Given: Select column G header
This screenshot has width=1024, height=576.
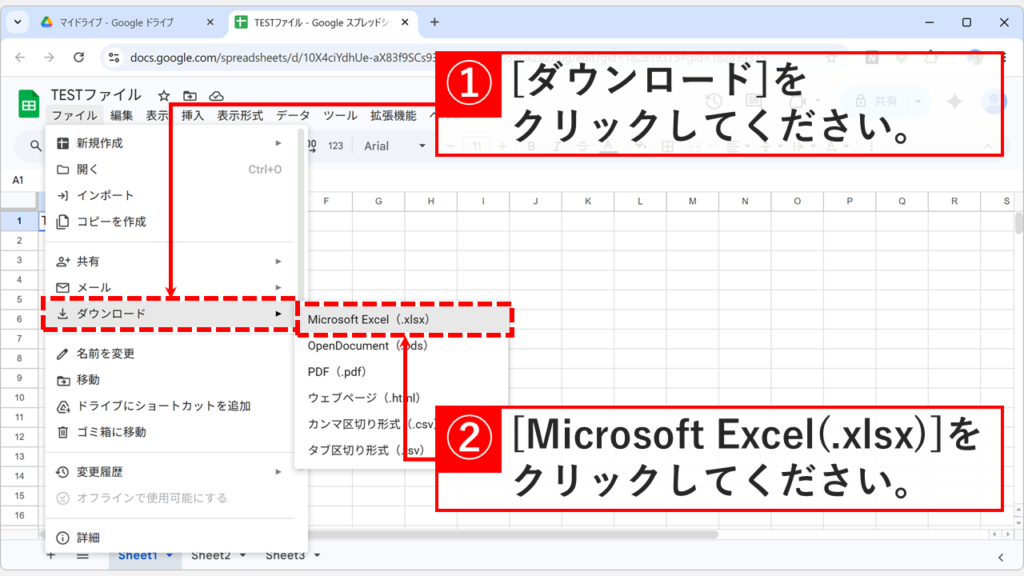Looking at the screenshot, I should click(379, 201).
